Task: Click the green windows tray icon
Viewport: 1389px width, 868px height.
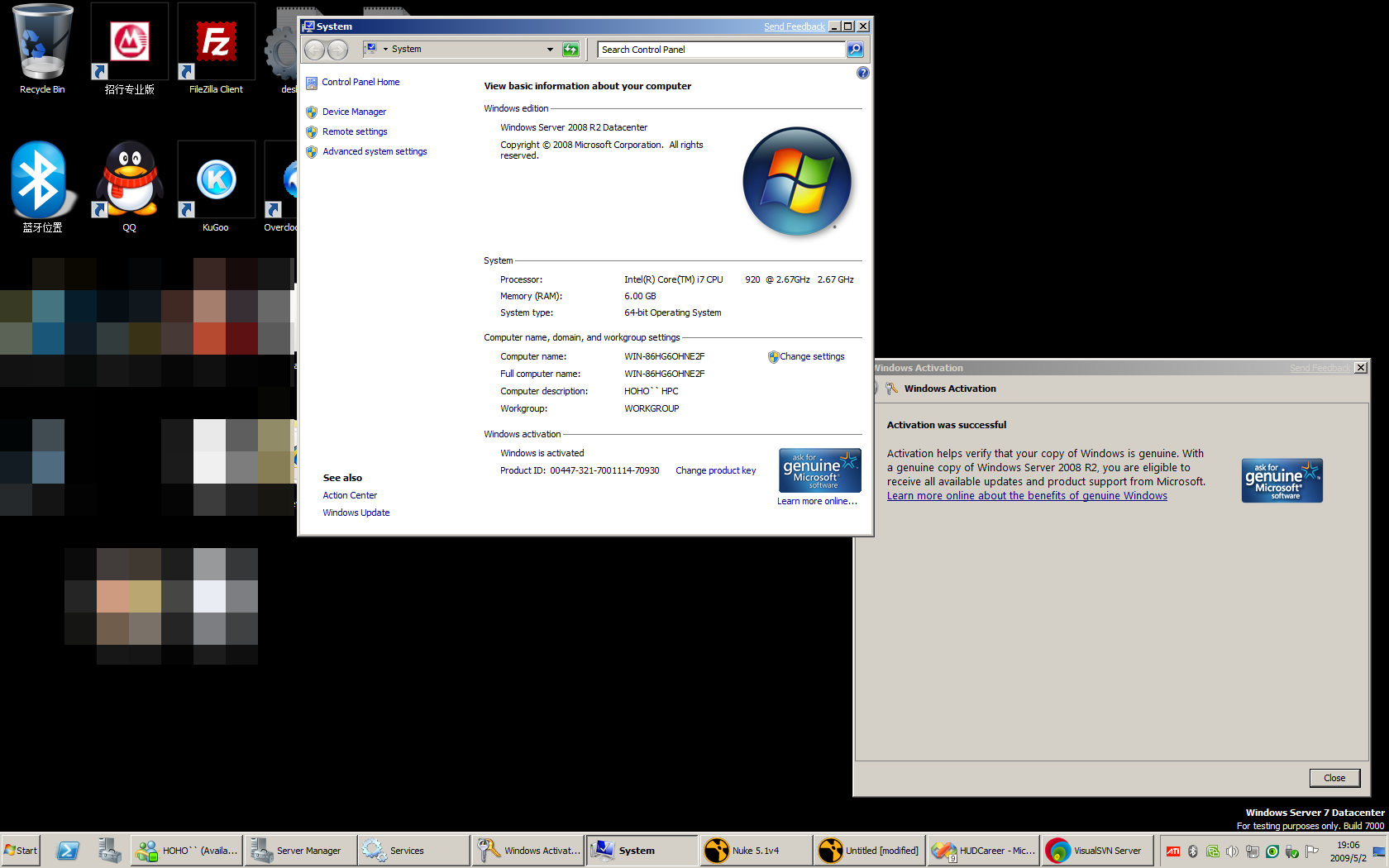Action: coord(1212,851)
